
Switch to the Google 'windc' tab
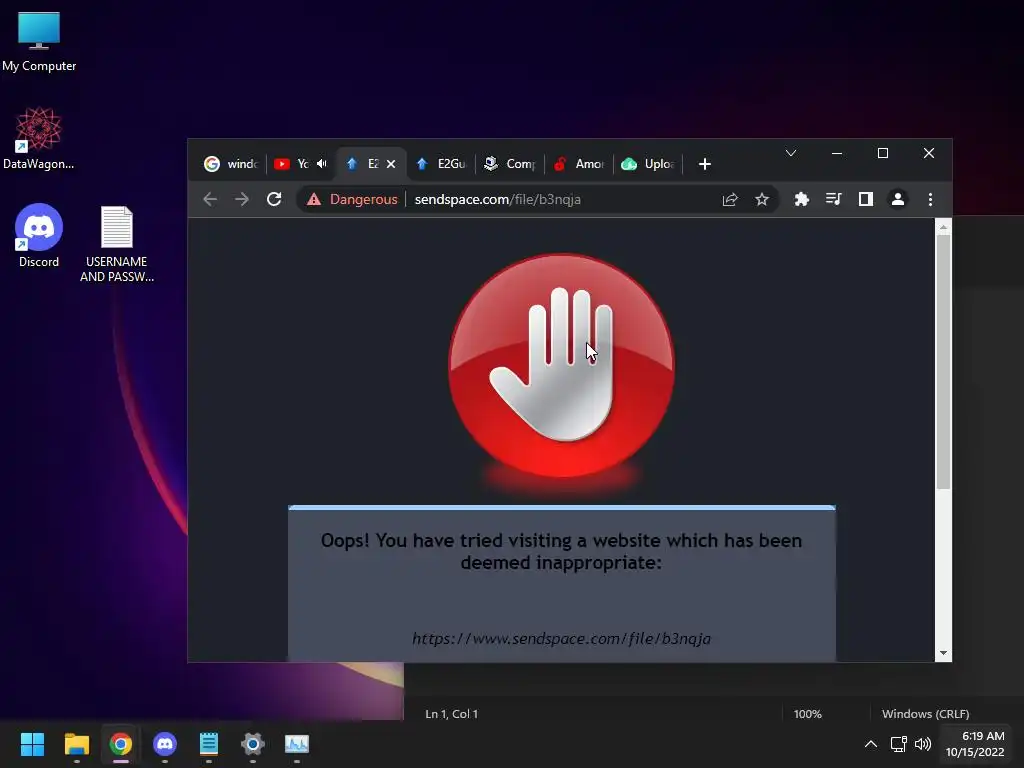pyautogui.click(x=231, y=164)
